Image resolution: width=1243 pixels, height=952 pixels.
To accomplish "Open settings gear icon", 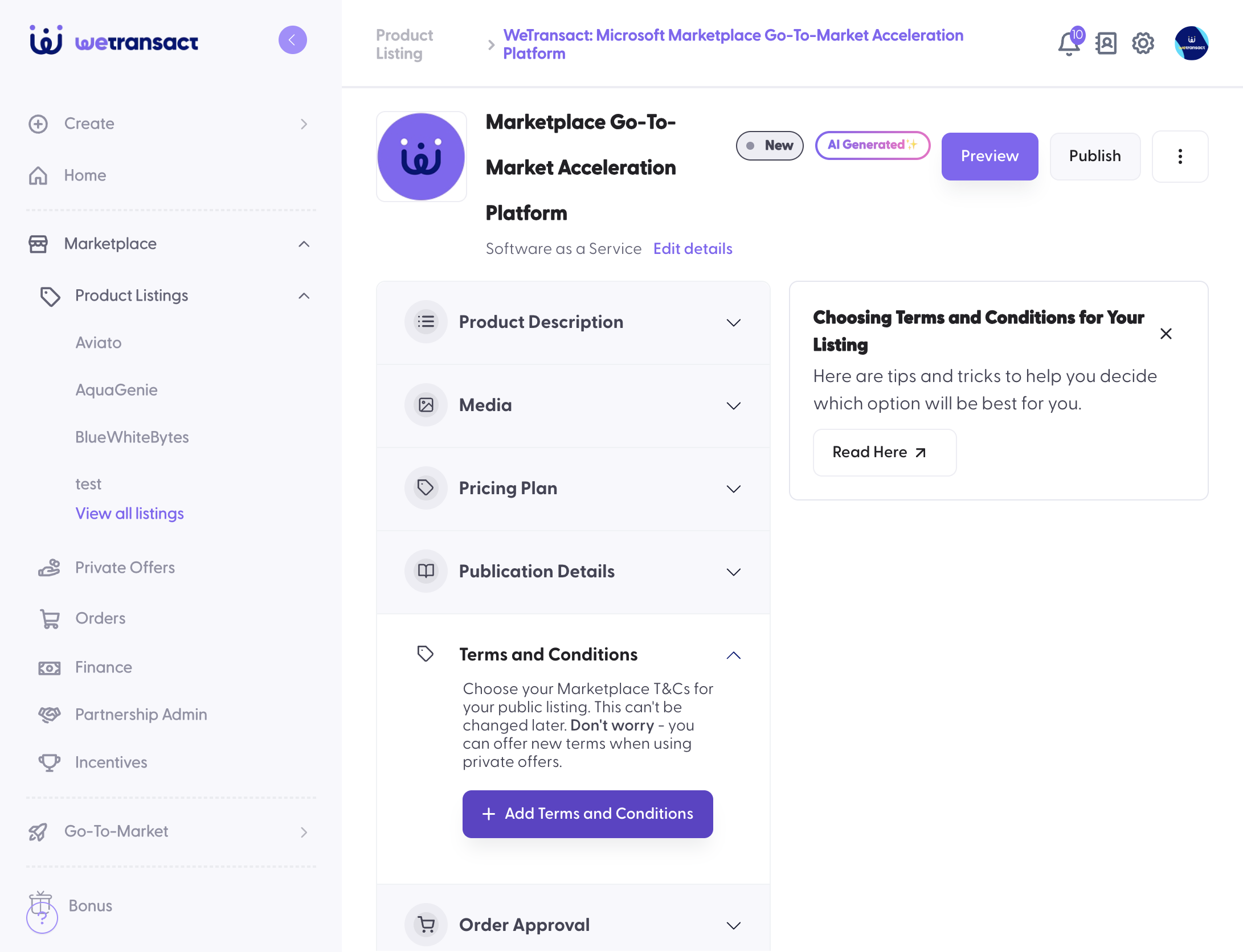I will [1143, 43].
